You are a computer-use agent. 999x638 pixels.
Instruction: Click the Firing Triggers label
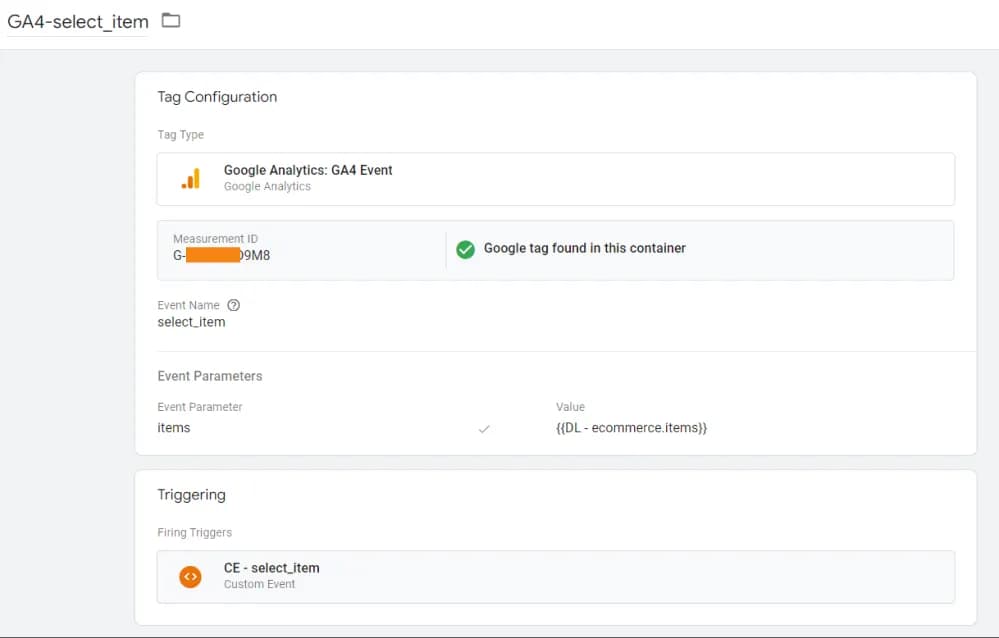tap(194, 532)
